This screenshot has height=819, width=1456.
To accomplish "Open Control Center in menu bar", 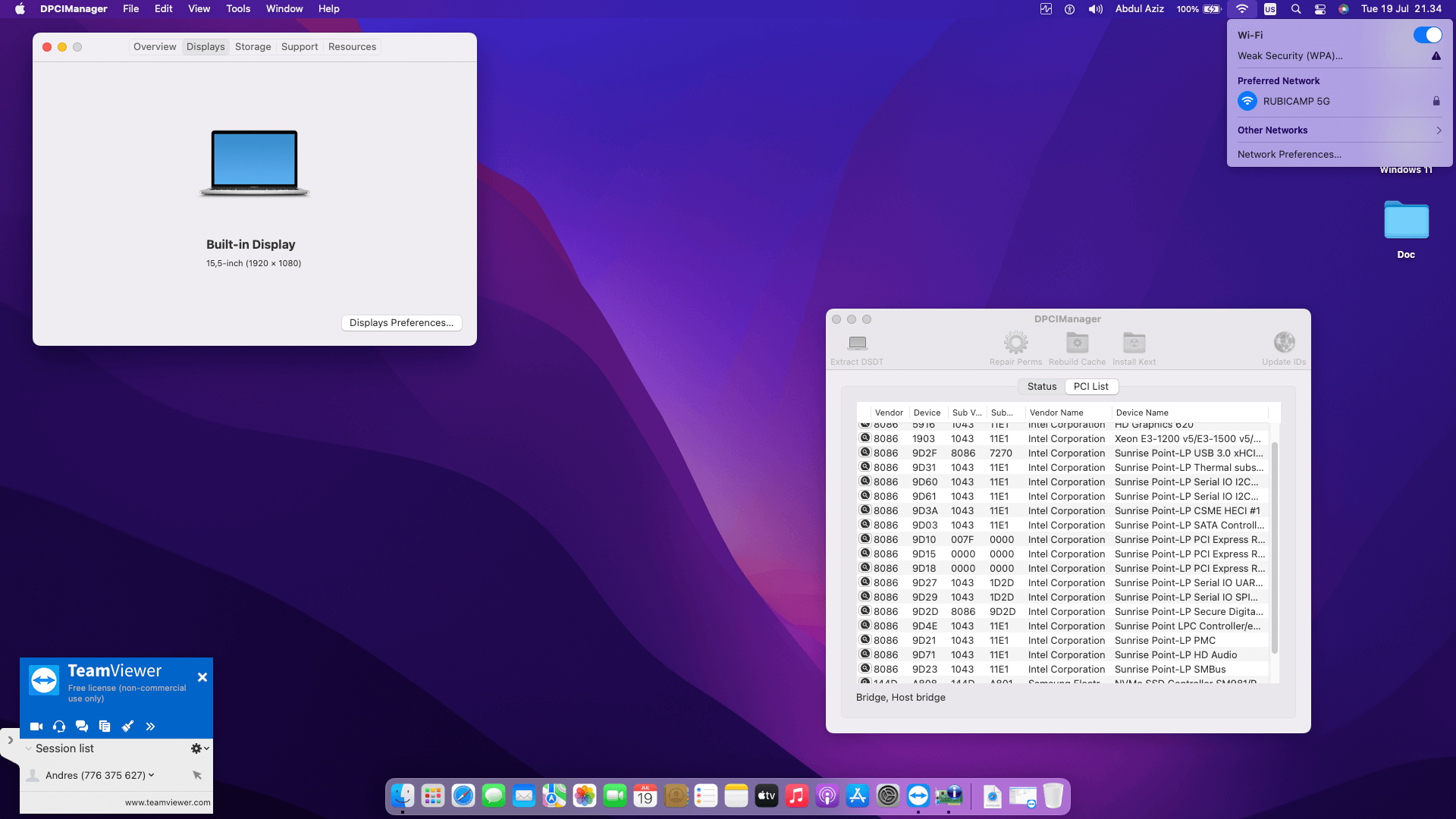I will [x=1319, y=9].
